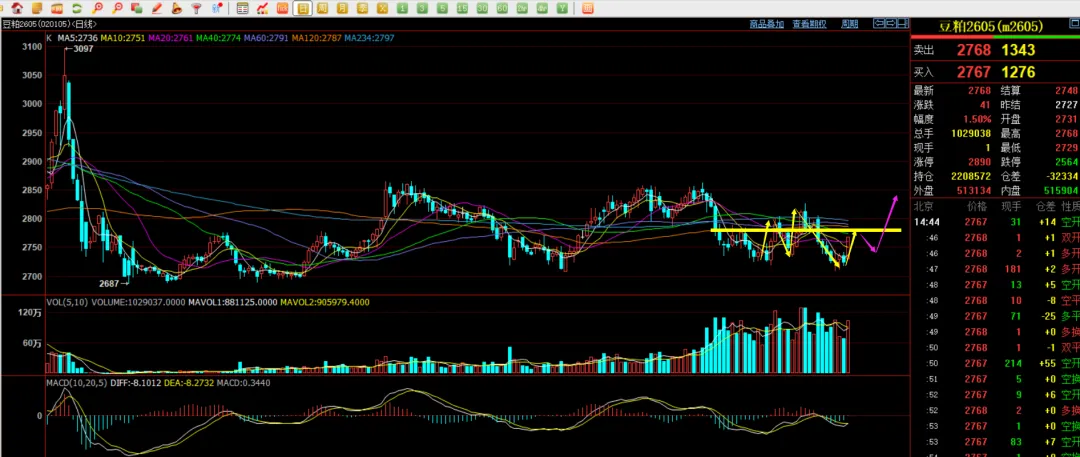Click the red house home icon

pyautogui.click(x=17, y=8)
